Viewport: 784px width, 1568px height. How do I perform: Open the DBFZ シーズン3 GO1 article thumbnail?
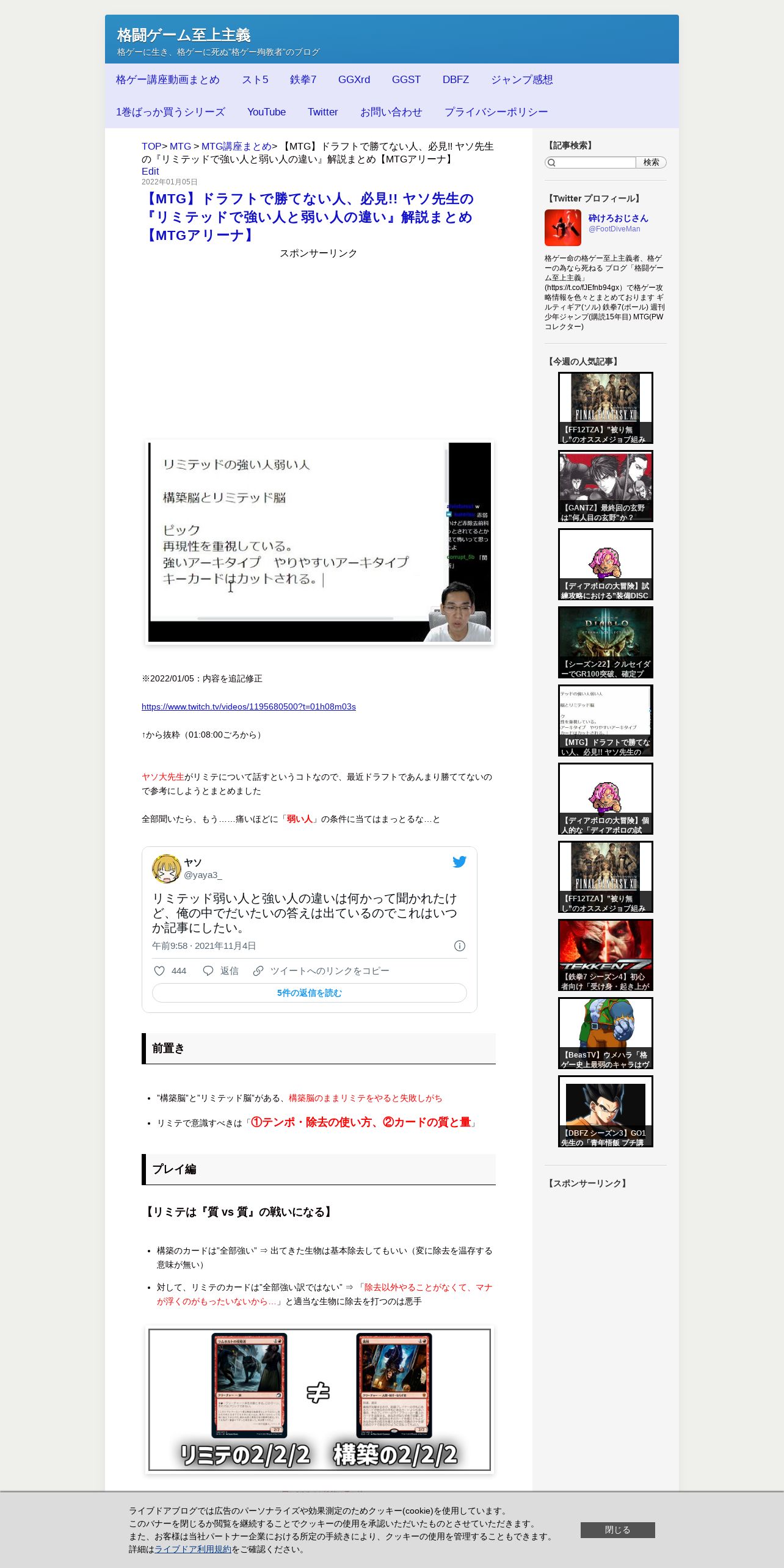[606, 1111]
